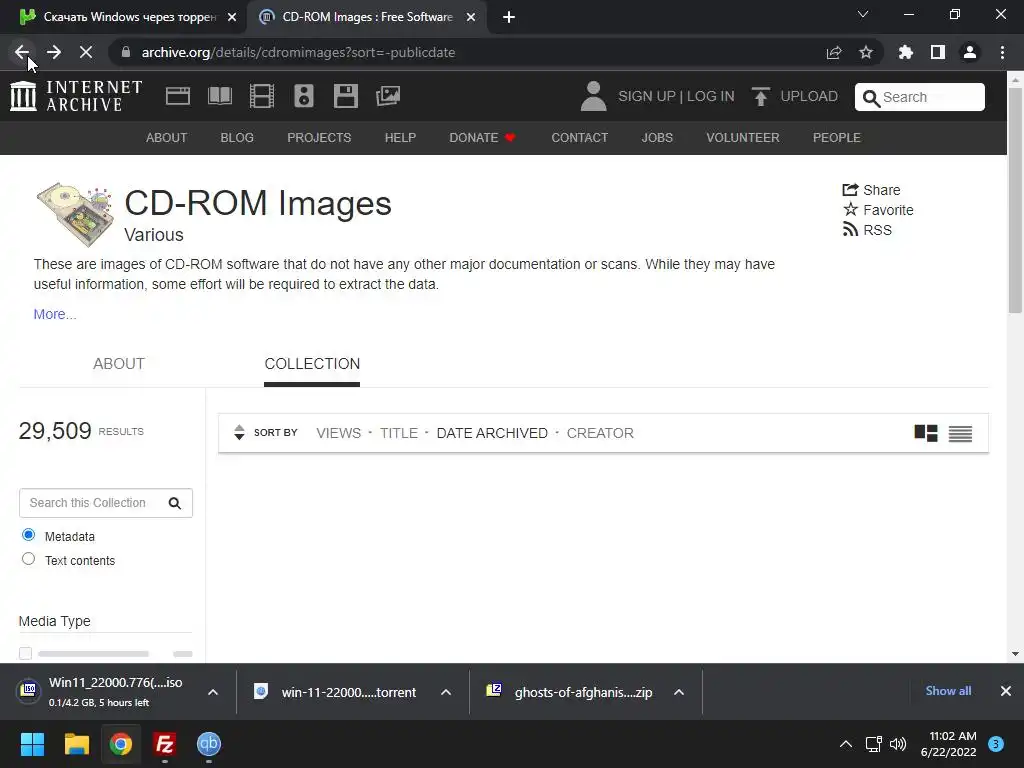Click the Favorite star icon

point(850,210)
